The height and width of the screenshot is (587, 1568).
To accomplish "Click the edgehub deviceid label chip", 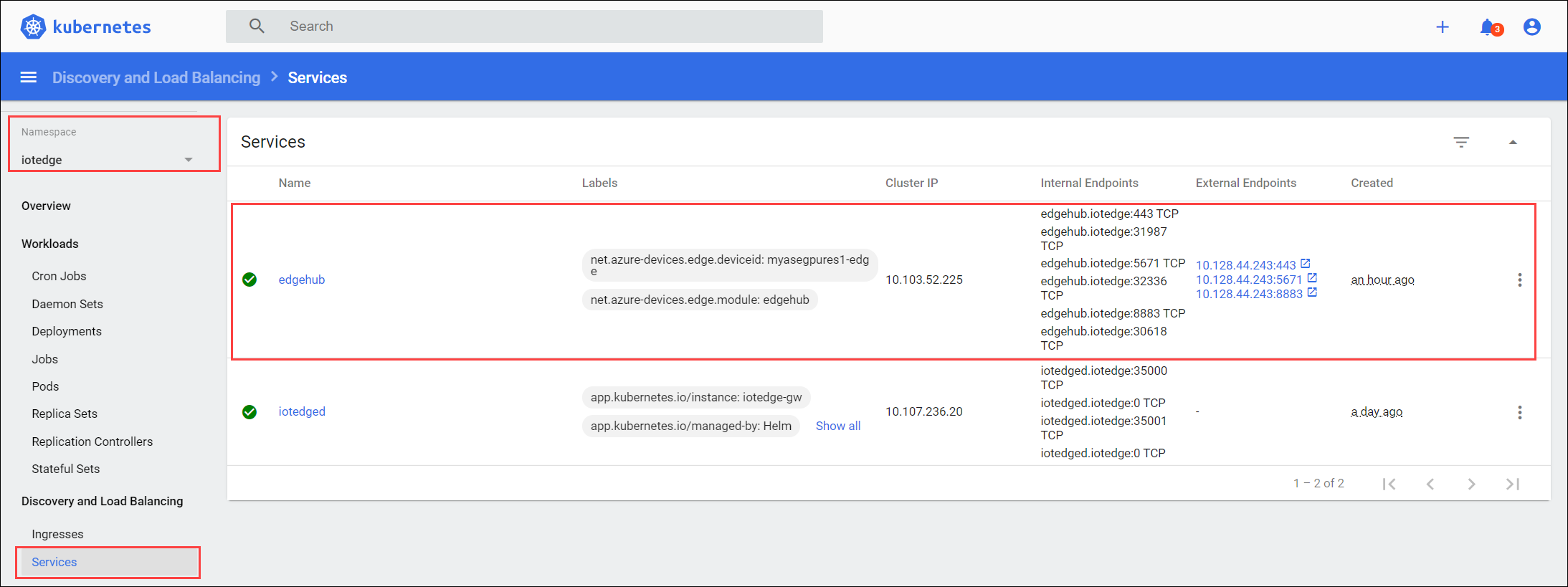I will pyautogui.click(x=730, y=265).
